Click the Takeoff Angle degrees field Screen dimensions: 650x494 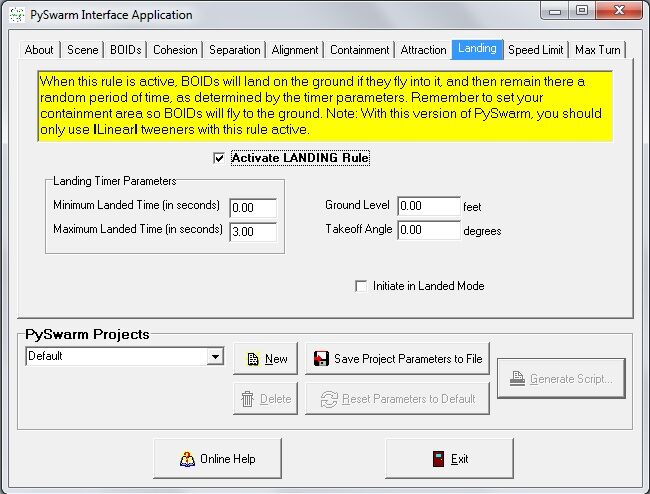pos(429,230)
